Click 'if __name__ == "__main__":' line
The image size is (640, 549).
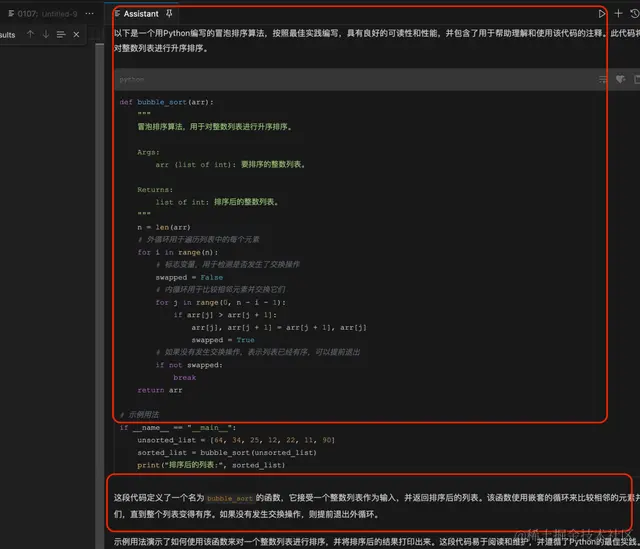tap(178, 427)
